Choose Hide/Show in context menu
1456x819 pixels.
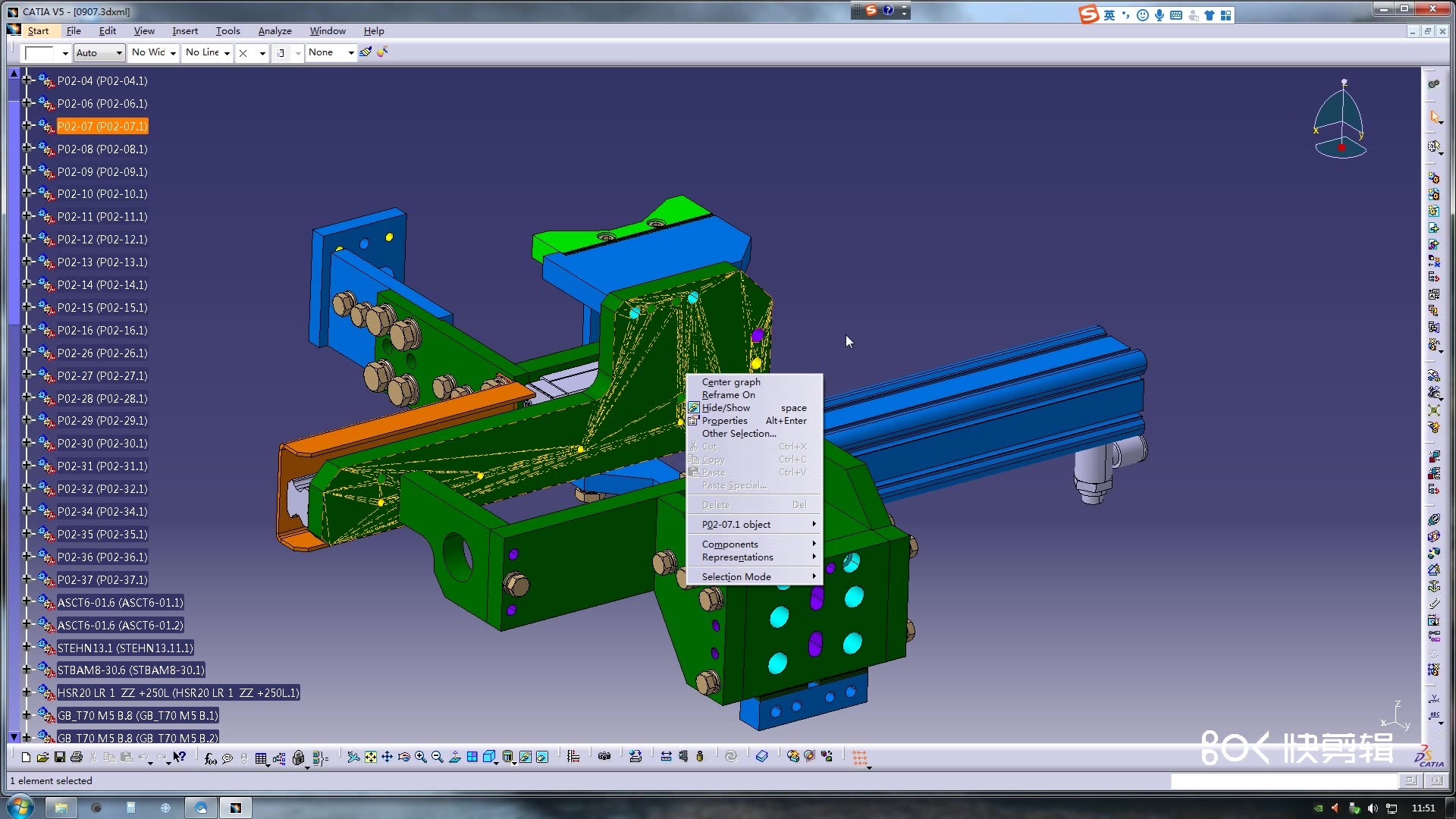point(726,408)
